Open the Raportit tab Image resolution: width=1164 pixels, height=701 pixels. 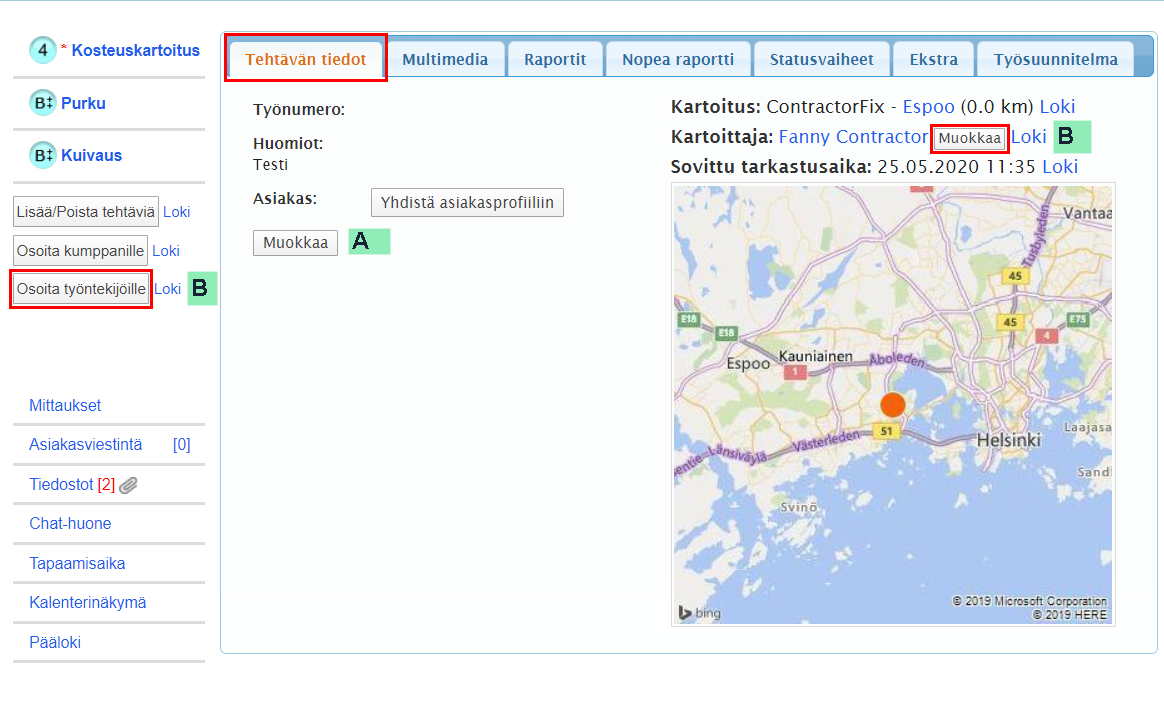tap(555, 60)
